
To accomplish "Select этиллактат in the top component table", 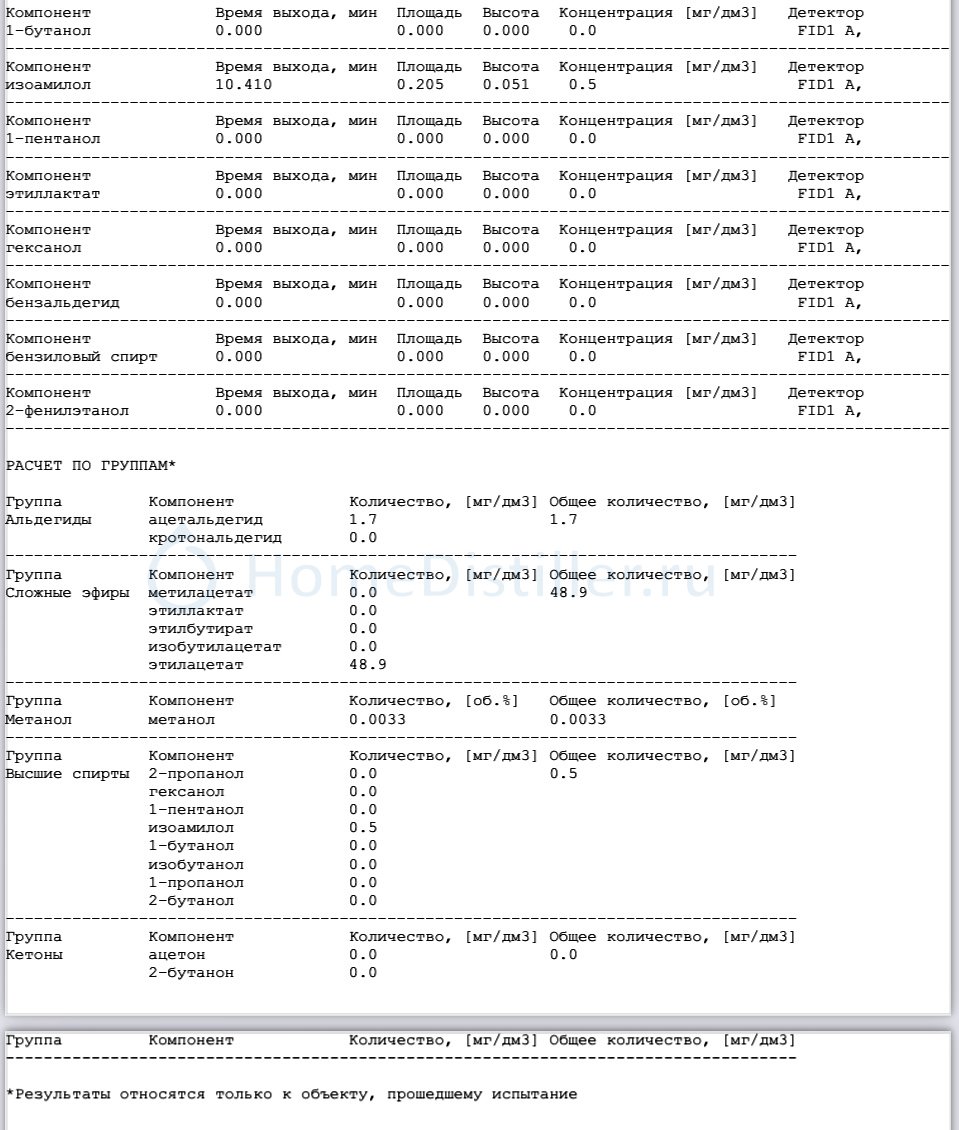I will coord(53,194).
